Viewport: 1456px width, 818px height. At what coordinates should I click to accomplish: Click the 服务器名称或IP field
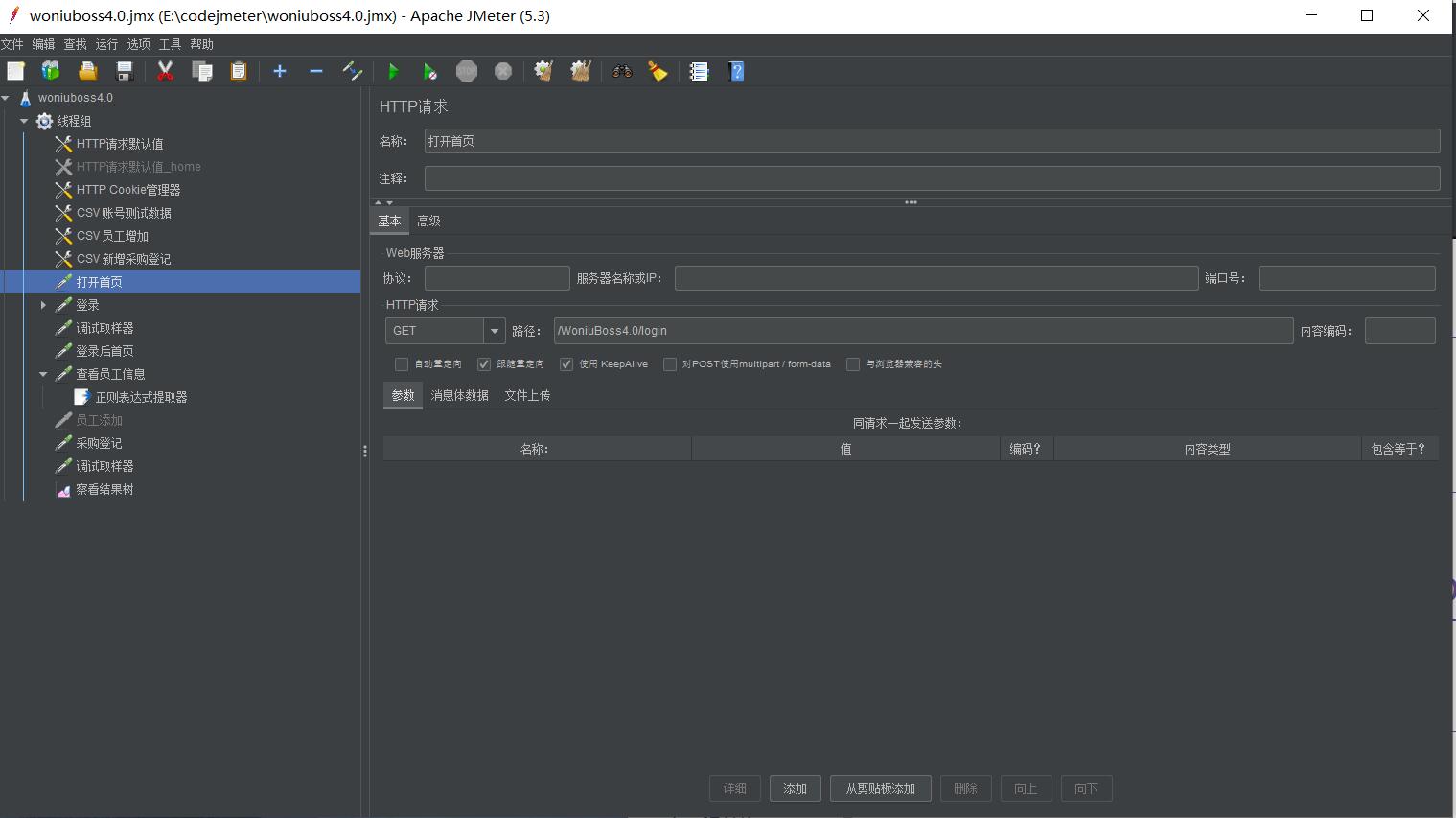[936, 278]
